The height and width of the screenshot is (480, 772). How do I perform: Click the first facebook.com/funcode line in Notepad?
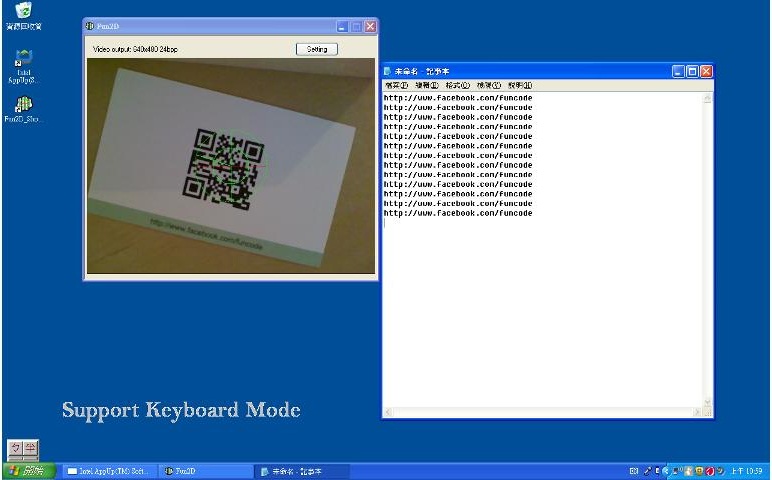click(458, 98)
